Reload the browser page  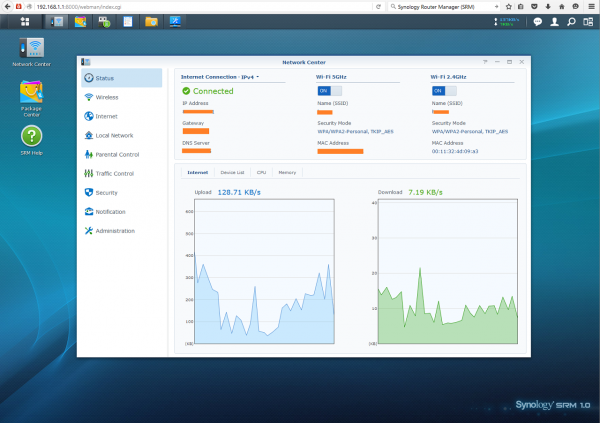click(x=378, y=7)
